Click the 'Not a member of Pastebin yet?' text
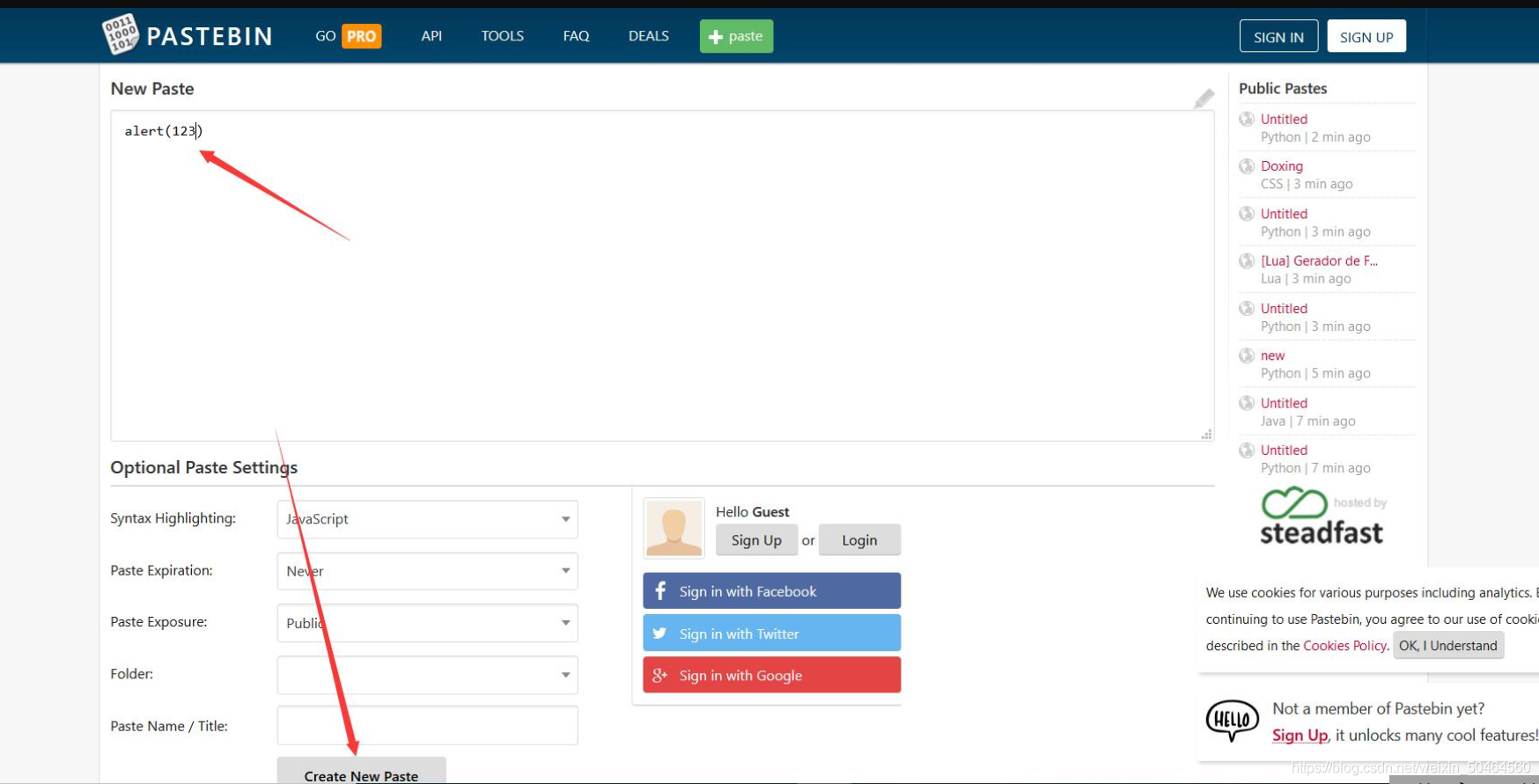 pos(1379,708)
